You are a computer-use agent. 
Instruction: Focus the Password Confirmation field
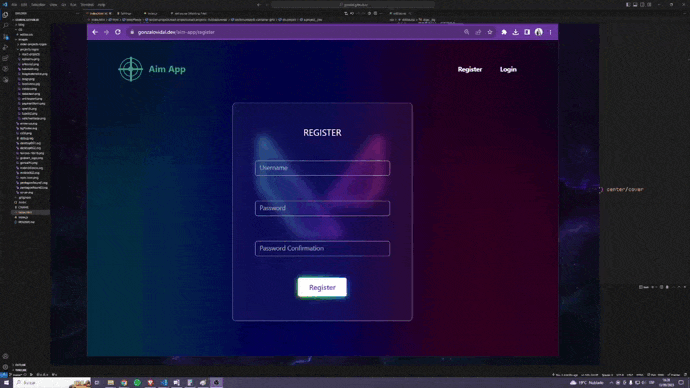coord(322,249)
